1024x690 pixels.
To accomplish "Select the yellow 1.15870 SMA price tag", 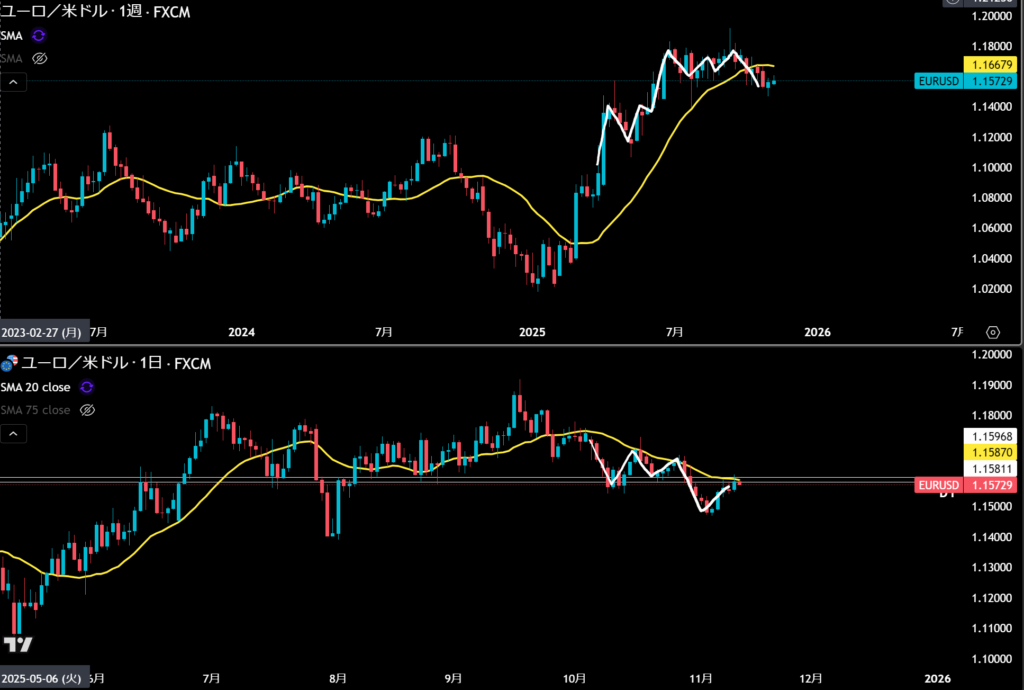I will (990, 452).
